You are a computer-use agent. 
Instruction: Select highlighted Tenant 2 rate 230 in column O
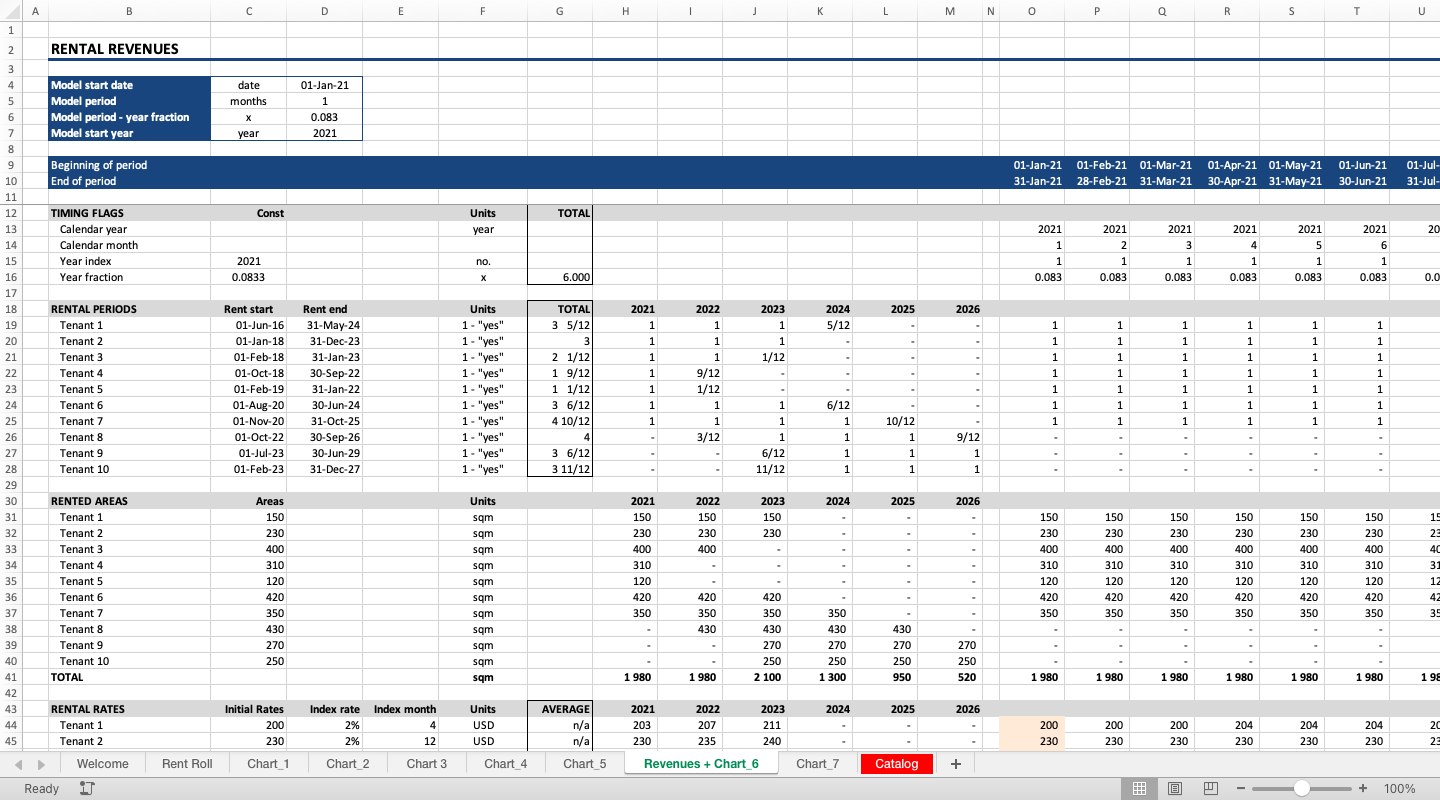click(1031, 741)
